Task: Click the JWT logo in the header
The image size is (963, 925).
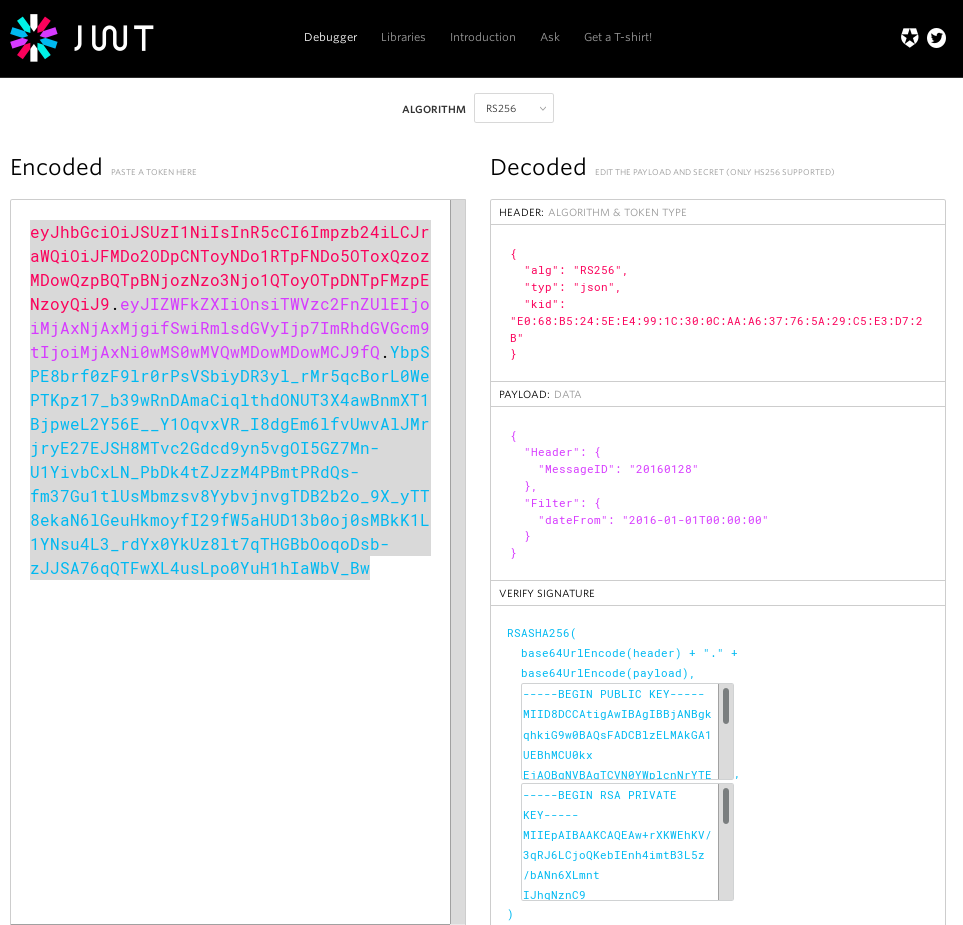Action: click(x=80, y=38)
